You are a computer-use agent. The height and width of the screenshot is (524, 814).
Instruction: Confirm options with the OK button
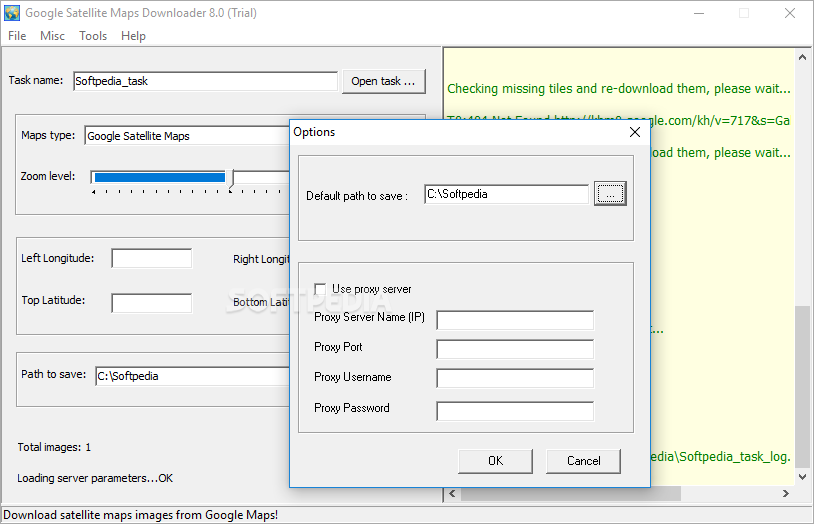(x=495, y=461)
